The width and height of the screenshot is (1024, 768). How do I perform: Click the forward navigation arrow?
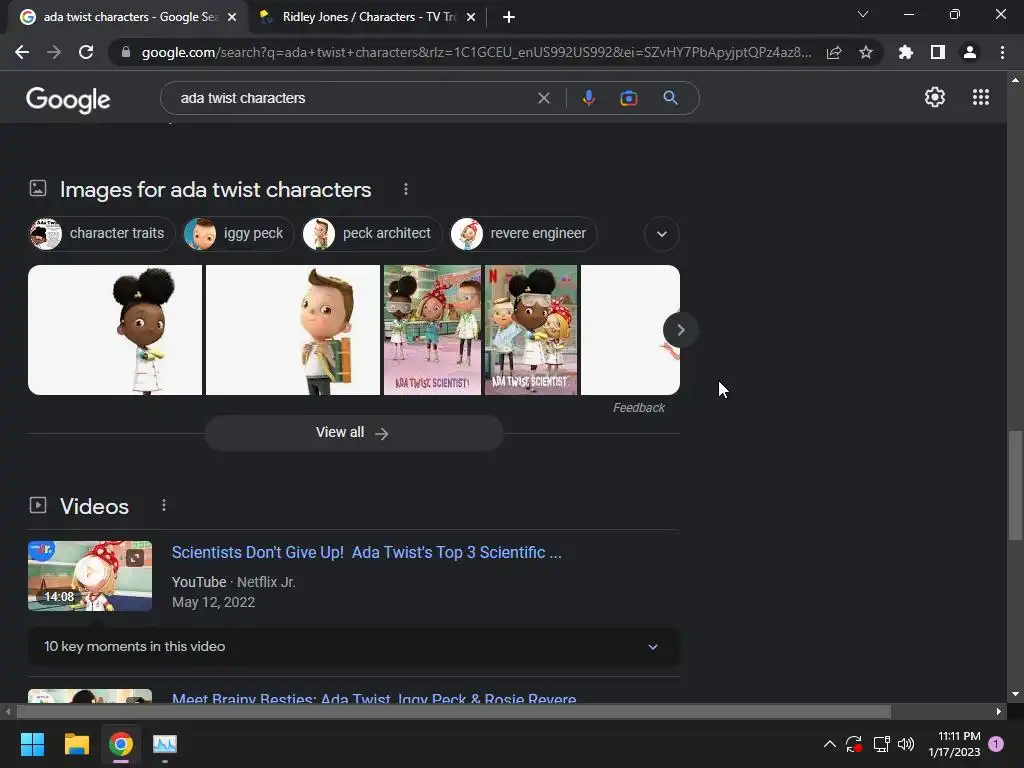coord(54,52)
